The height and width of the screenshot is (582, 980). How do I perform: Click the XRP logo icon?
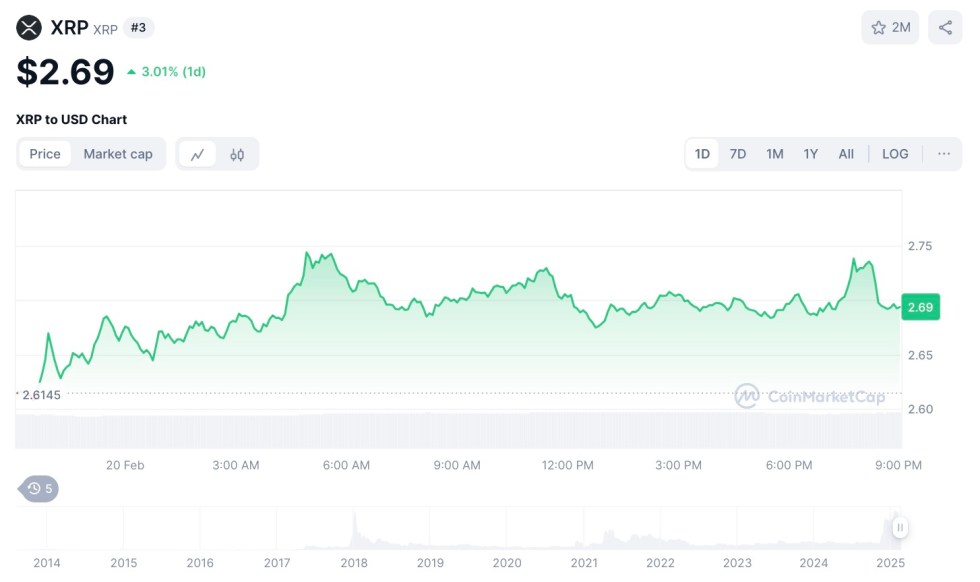coord(30,28)
